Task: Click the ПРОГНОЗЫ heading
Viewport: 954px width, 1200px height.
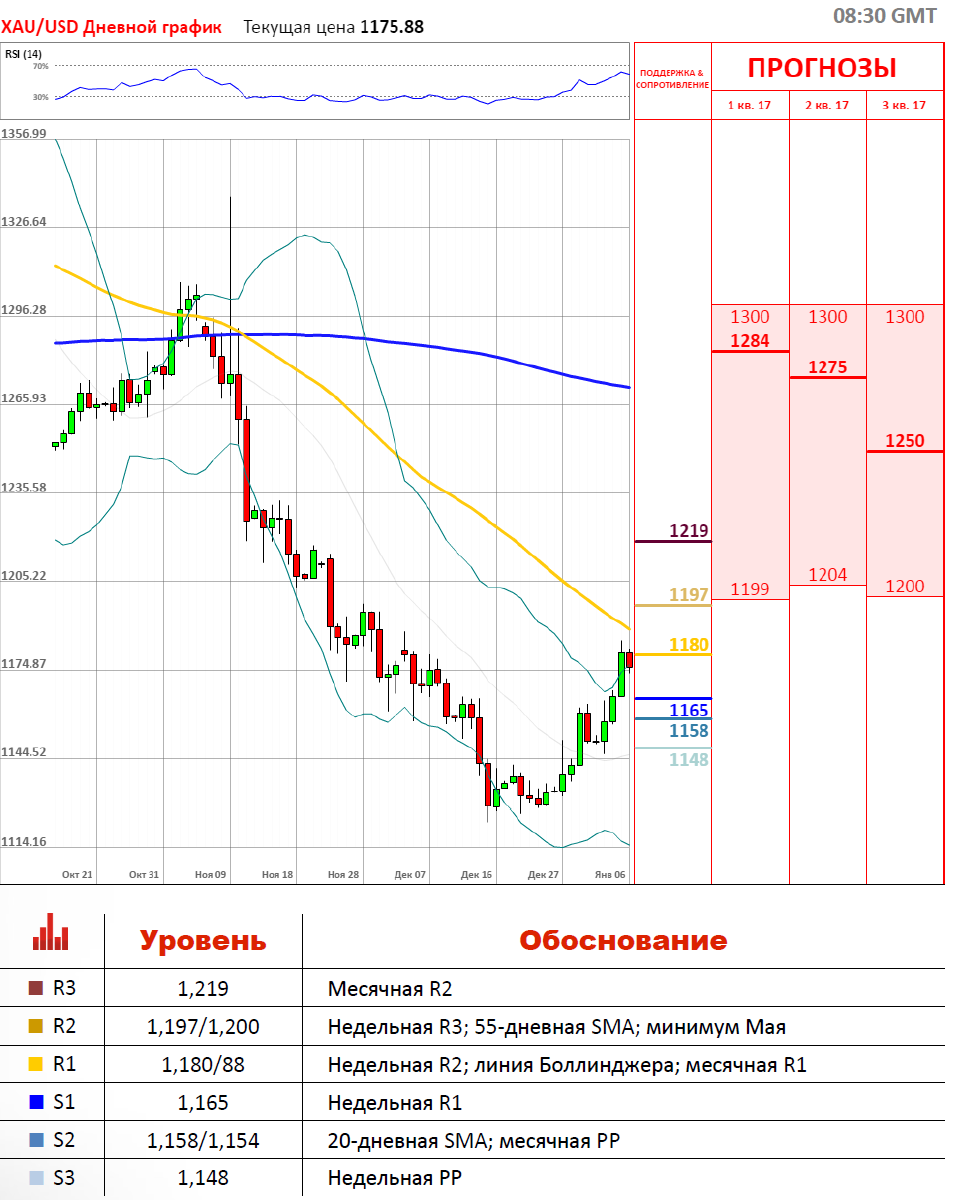Action: tap(822, 68)
